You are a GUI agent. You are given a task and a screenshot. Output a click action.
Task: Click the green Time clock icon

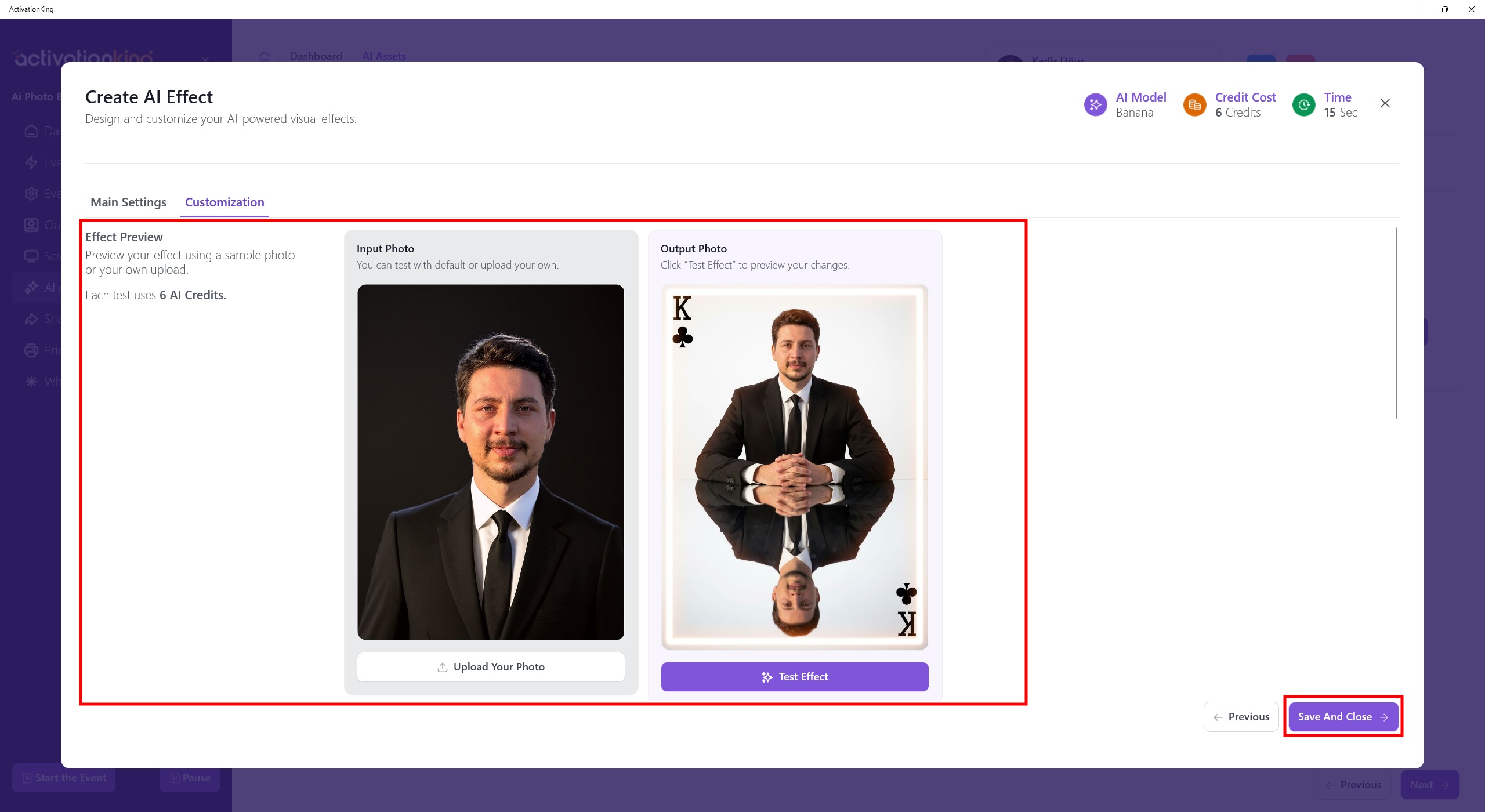(1303, 105)
